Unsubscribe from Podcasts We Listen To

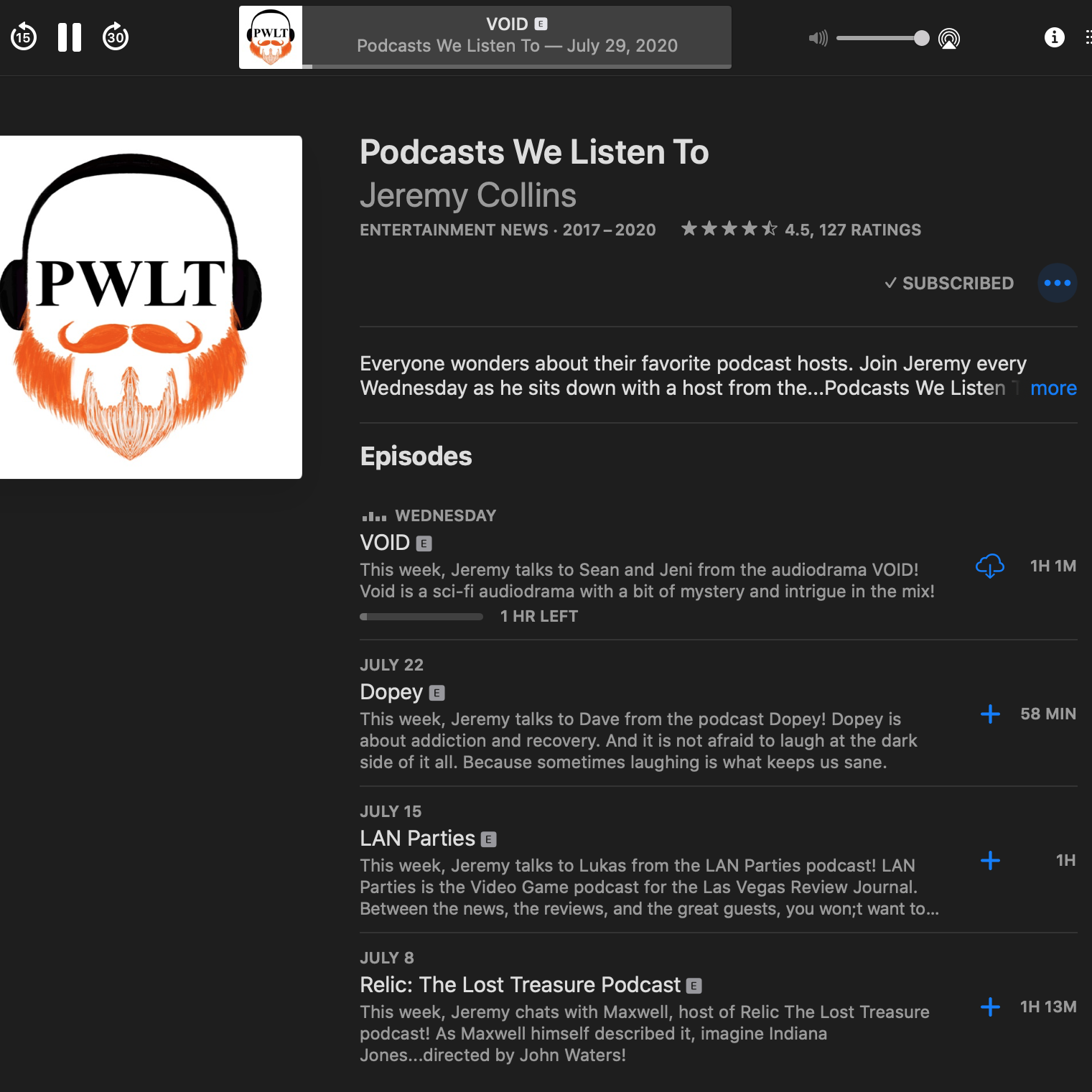pyautogui.click(x=949, y=283)
